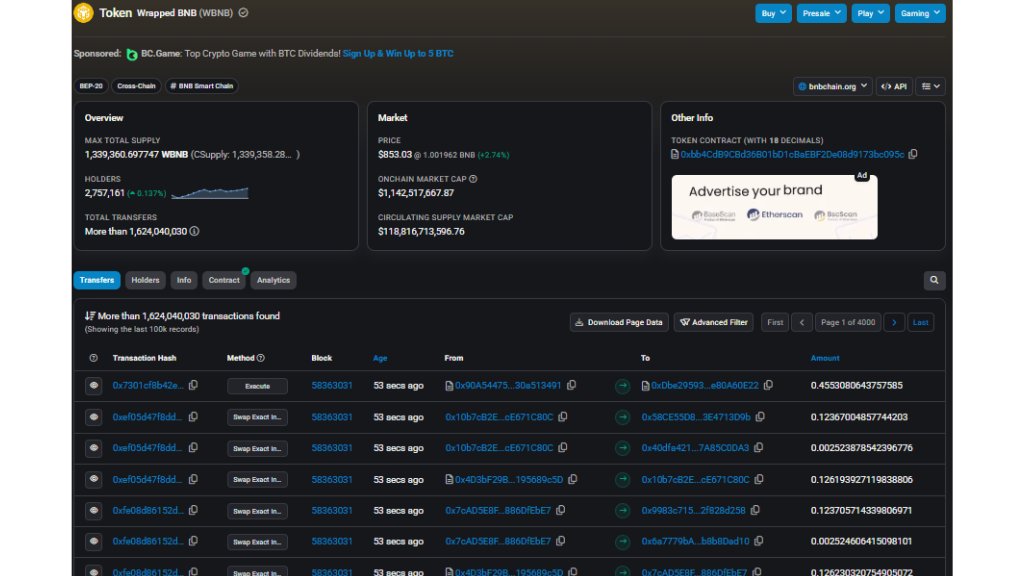Copy From address 0x4D3bF29B in 0.126193 row

pos(573,479)
